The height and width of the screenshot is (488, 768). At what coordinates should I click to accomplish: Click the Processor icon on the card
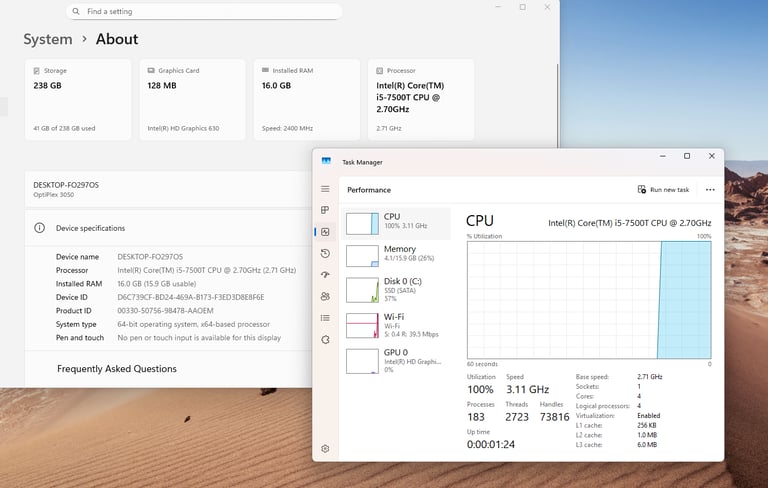[380, 71]
